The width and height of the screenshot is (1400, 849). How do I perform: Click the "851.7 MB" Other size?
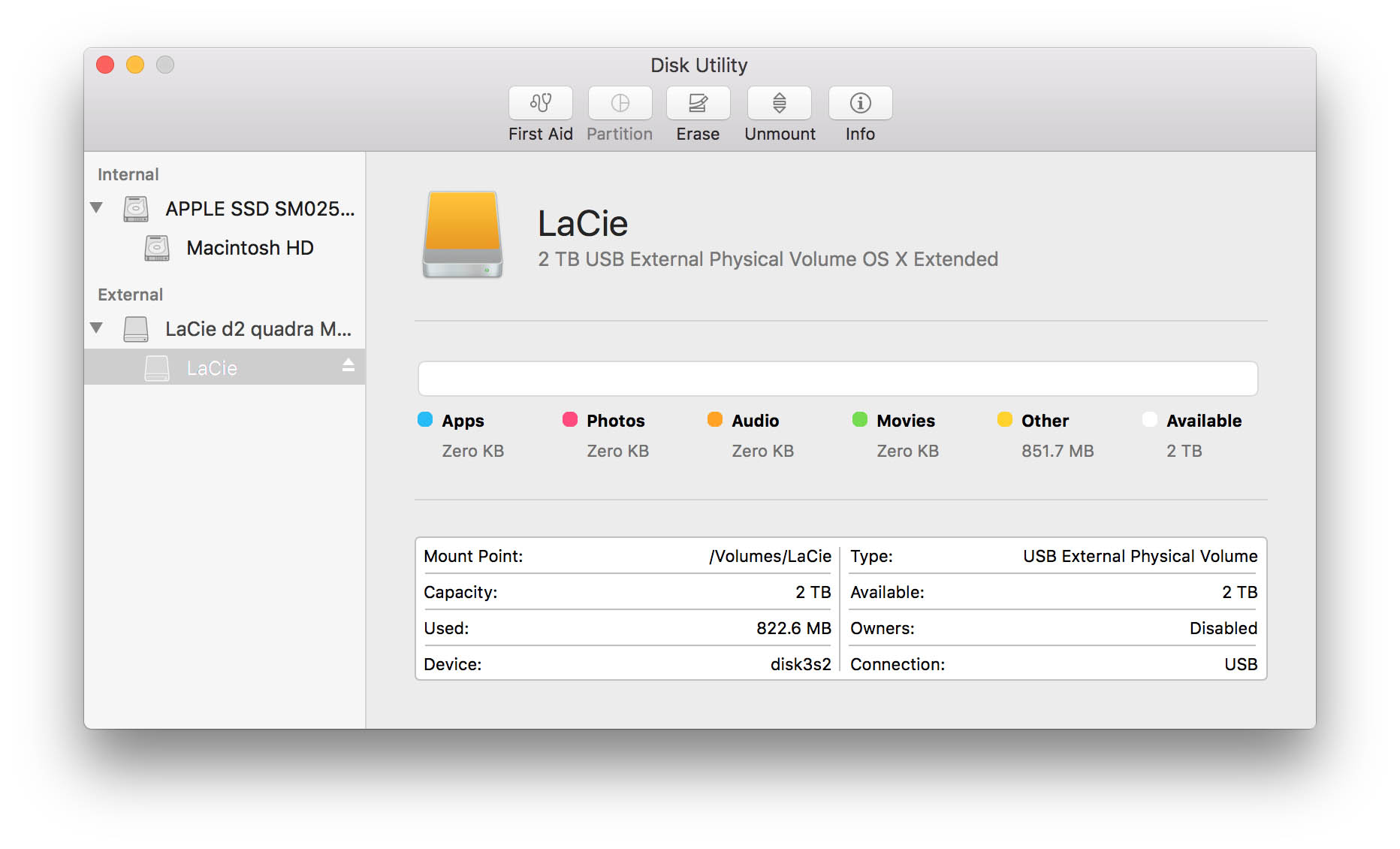tap(1058, 452)
